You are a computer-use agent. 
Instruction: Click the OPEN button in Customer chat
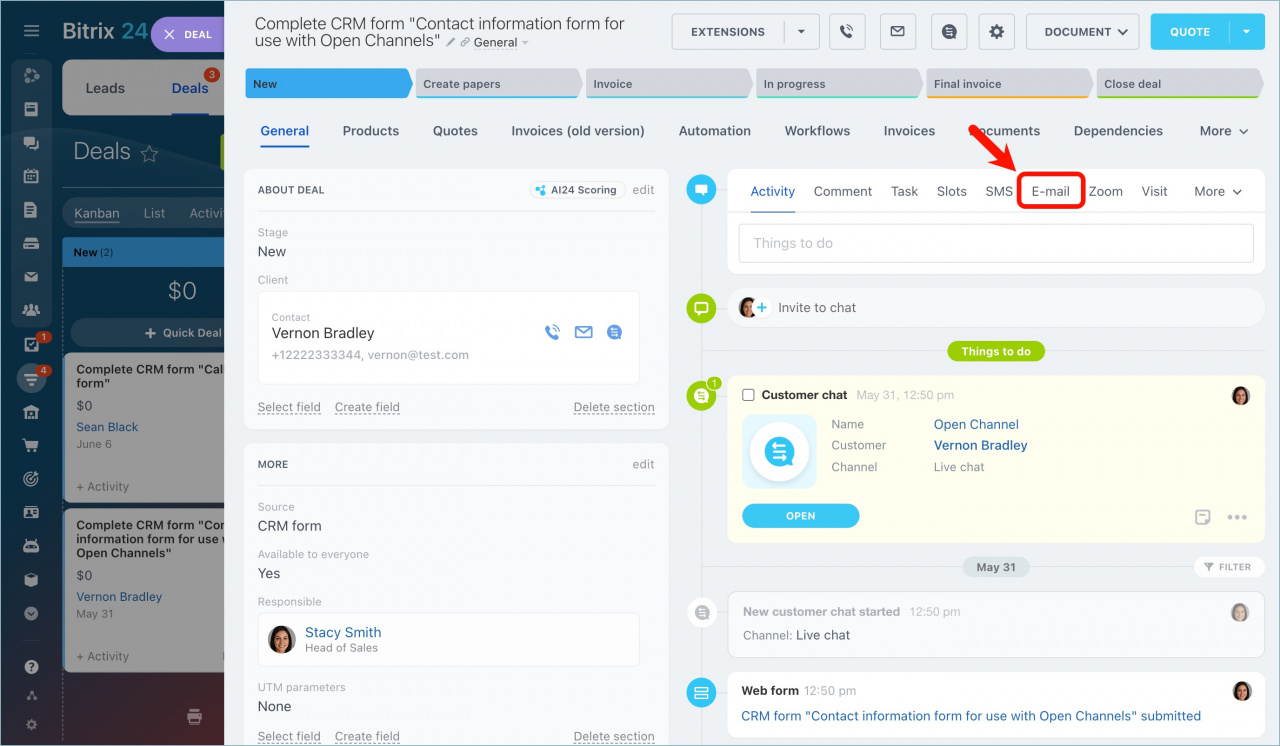point(801,516)
